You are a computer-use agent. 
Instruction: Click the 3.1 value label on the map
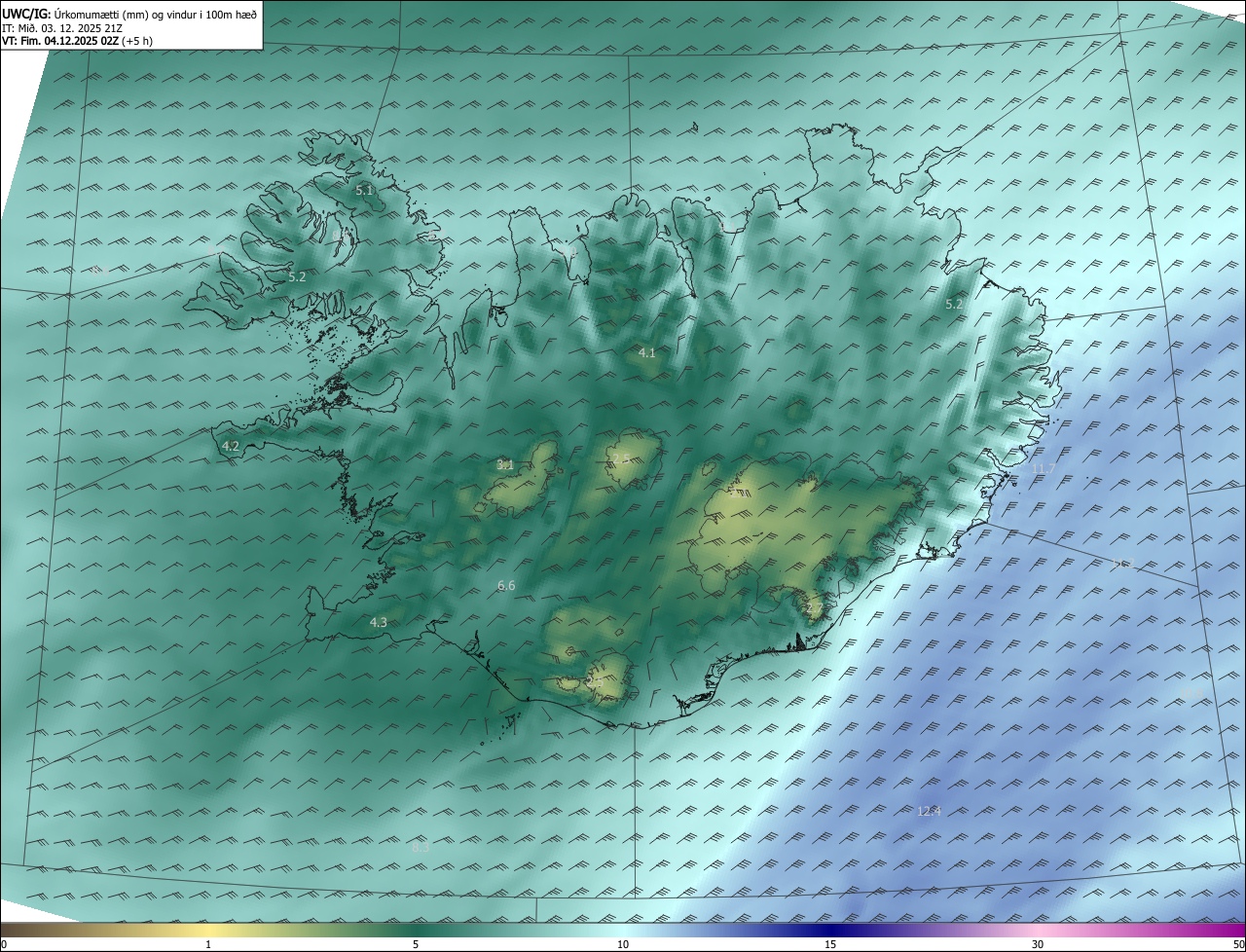(x=505, y=465)
